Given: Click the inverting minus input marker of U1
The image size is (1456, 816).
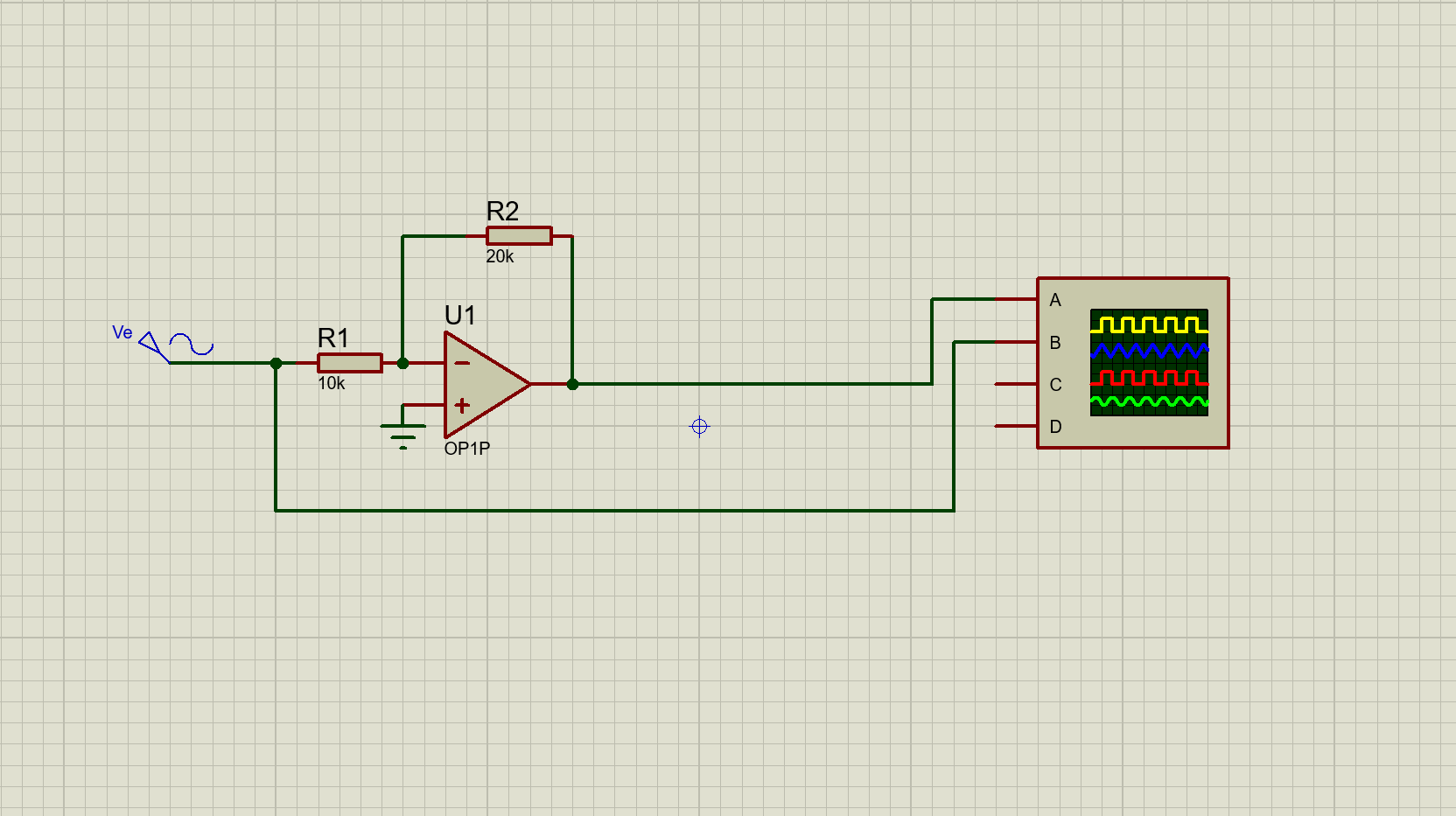Looking at the screenshot, I should (x=460, y=361).
